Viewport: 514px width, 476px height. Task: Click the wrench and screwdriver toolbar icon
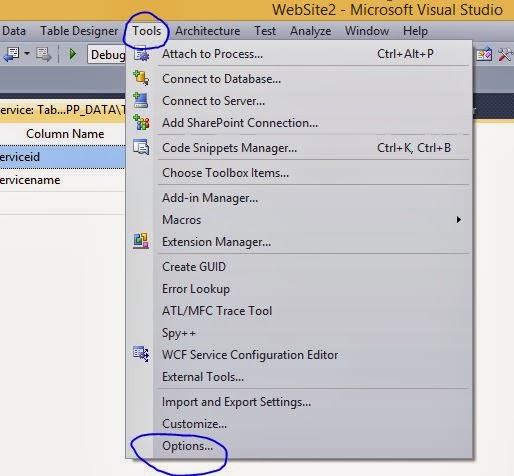tap(506, 54)
